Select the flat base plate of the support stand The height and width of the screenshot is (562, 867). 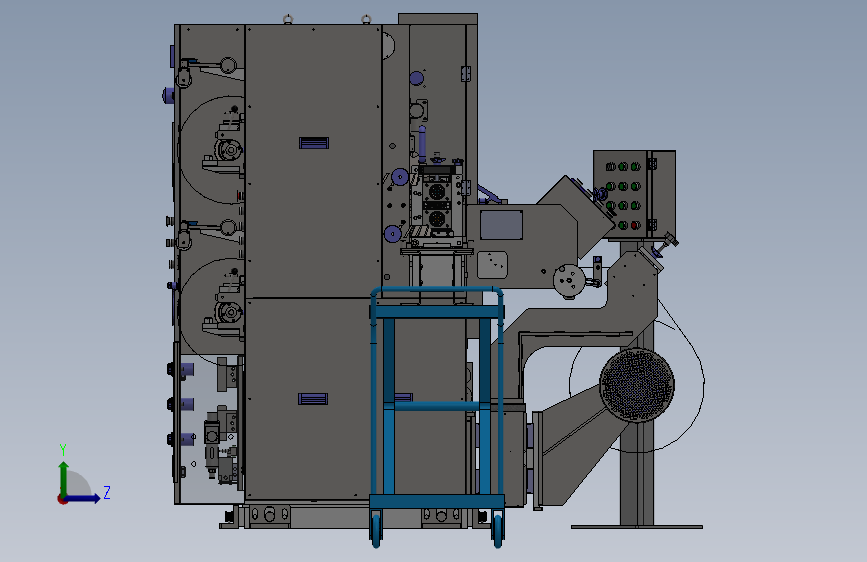point(637,527)
